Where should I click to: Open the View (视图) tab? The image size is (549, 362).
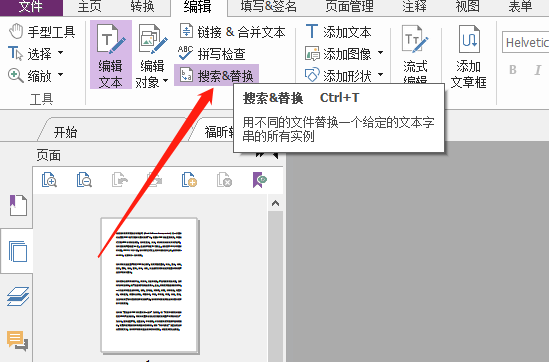pos(467,7)
